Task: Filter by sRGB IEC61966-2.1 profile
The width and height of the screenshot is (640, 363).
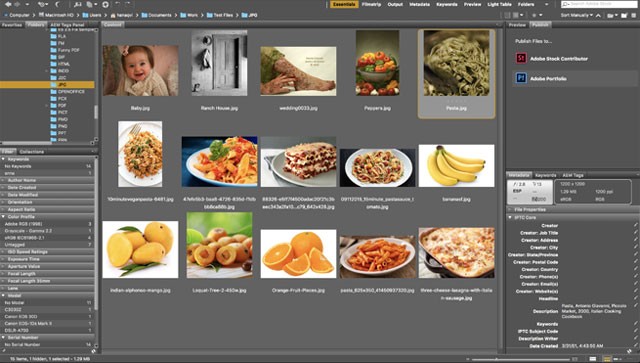Action: pos(47,238)
